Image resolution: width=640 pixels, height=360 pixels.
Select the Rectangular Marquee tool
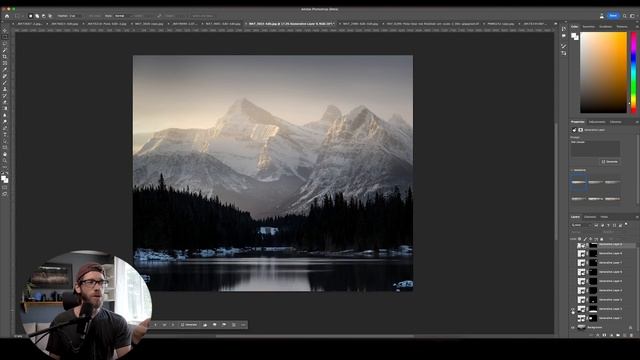(5, 37)
